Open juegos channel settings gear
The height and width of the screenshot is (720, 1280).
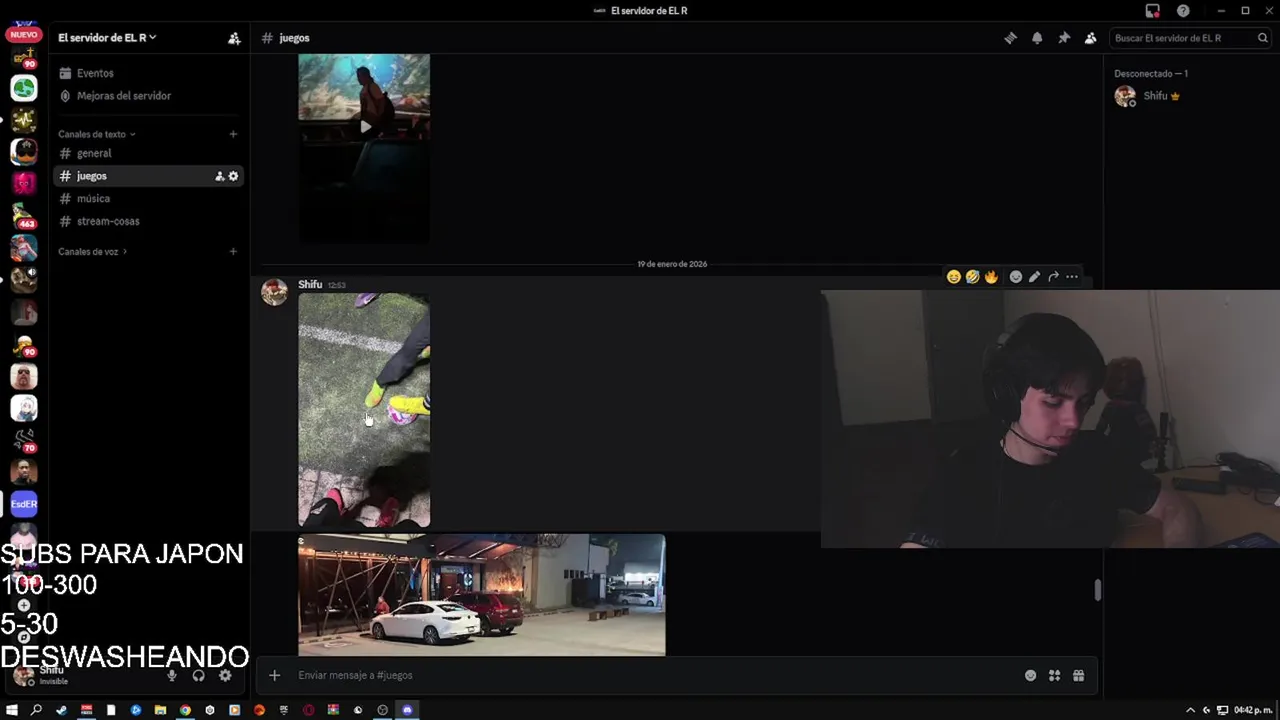234,176
